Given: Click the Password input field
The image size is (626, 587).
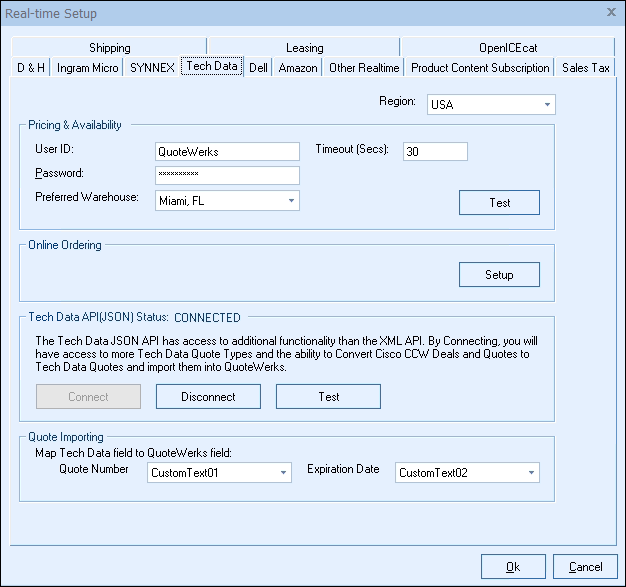Looking at the screenshot, I should point(227,175).
